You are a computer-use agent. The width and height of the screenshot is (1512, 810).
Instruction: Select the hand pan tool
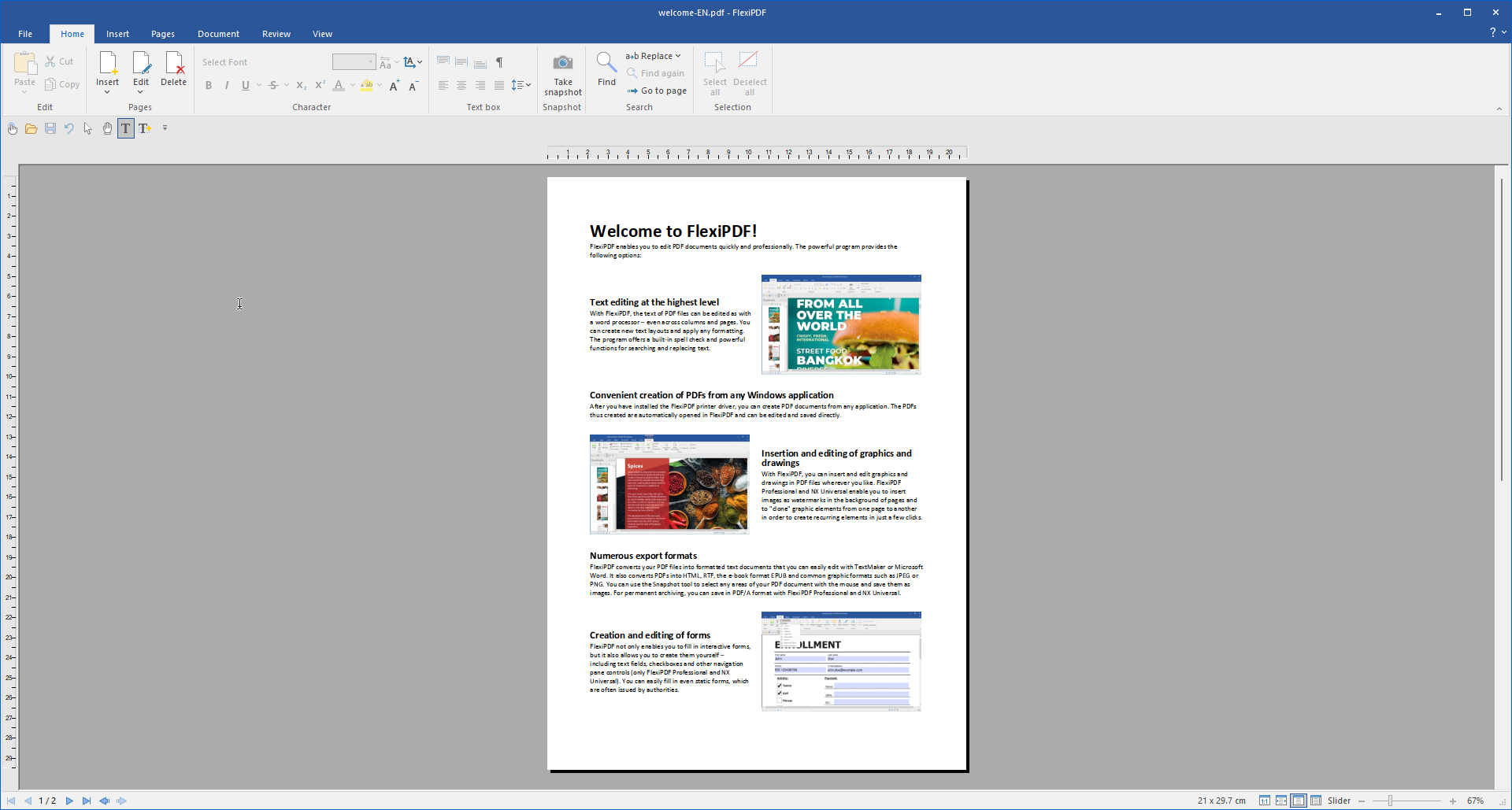click(x=107, y=128)
